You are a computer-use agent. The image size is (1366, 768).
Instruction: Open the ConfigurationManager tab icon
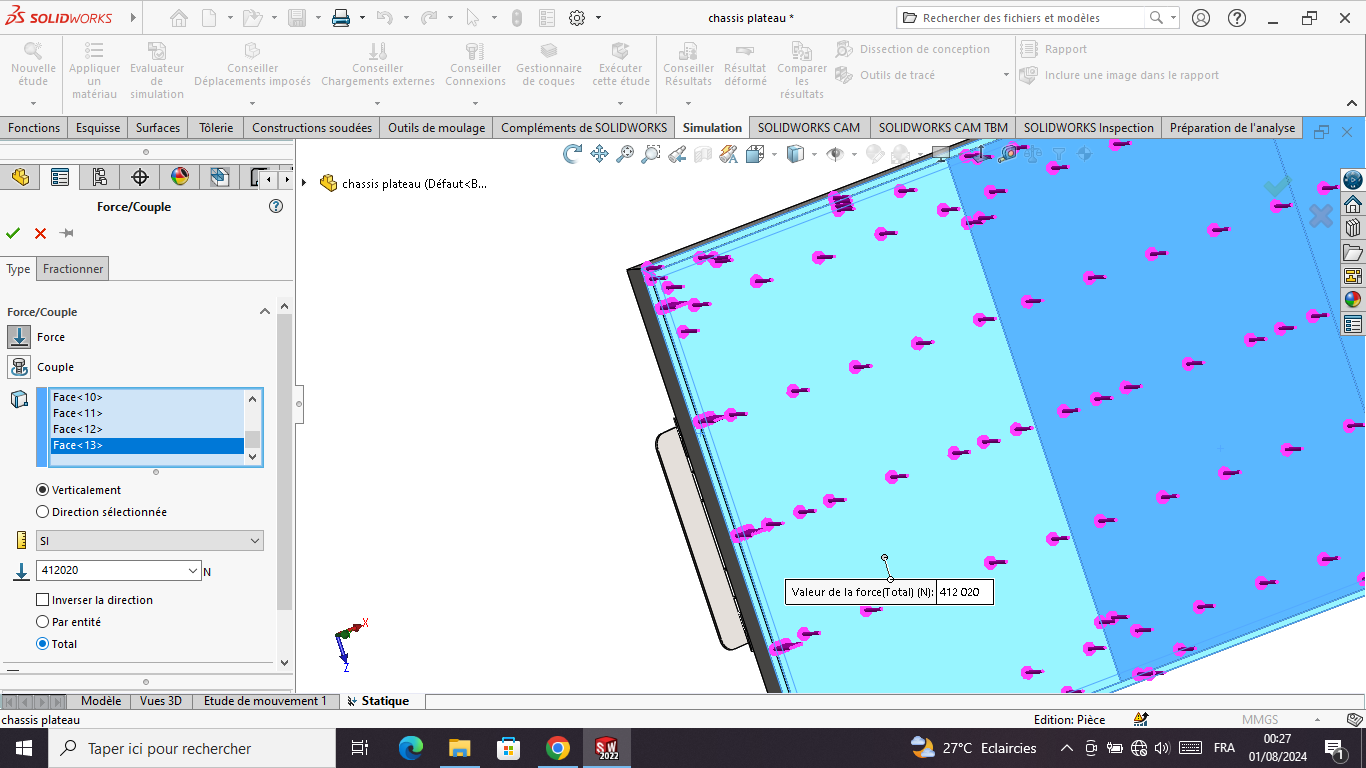tap(100, 177)
